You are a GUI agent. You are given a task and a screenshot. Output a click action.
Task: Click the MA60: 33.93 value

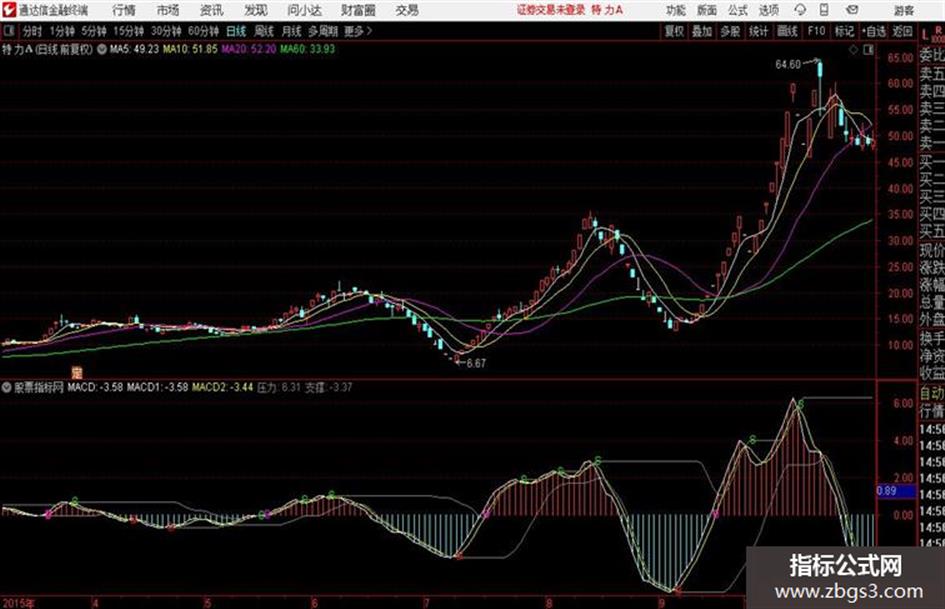click(307, 49)
